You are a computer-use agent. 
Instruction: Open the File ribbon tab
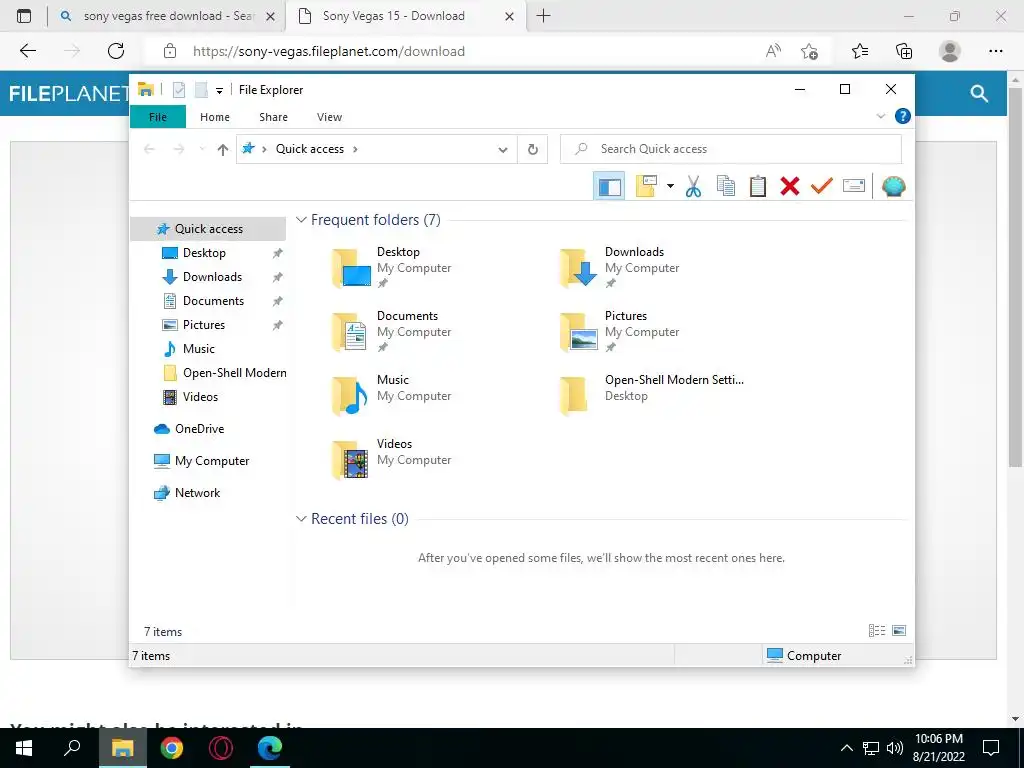157,117
